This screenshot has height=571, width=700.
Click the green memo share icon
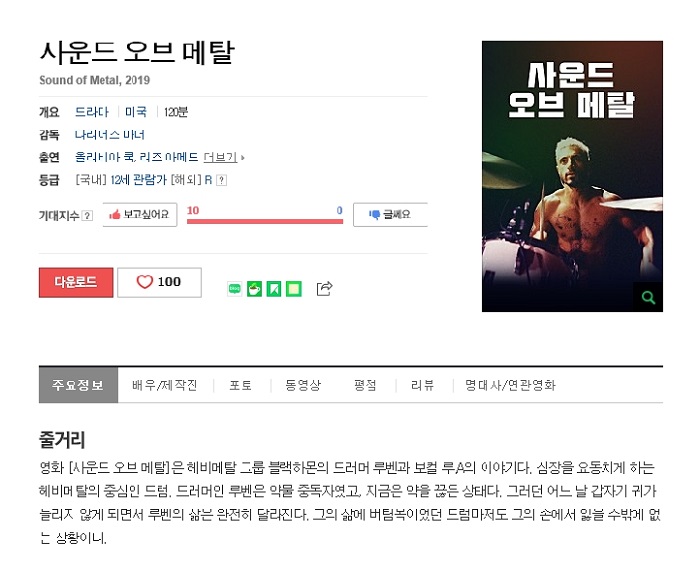294,289
